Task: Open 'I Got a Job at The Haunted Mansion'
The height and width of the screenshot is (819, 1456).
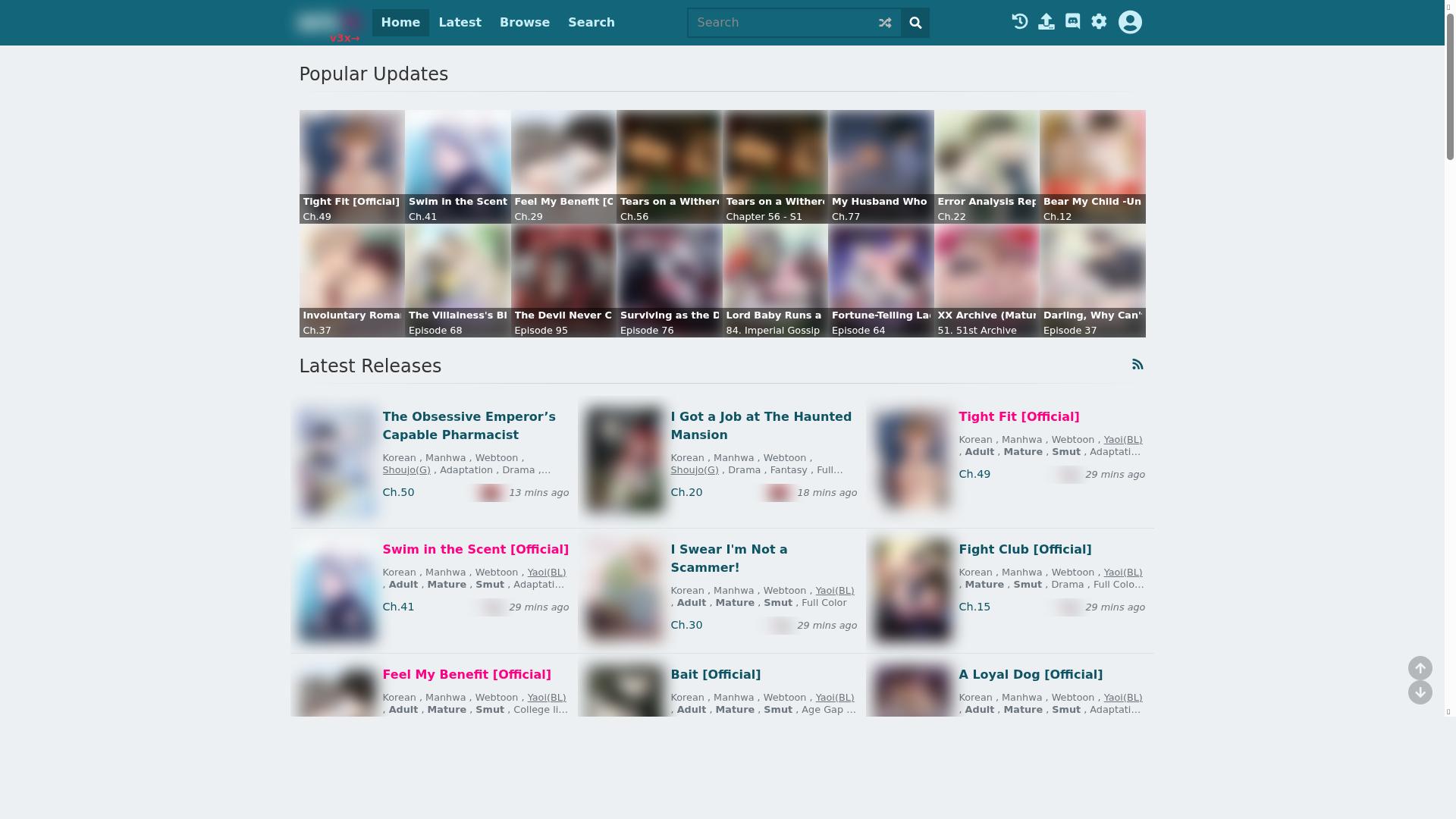Action: (761, 425)
